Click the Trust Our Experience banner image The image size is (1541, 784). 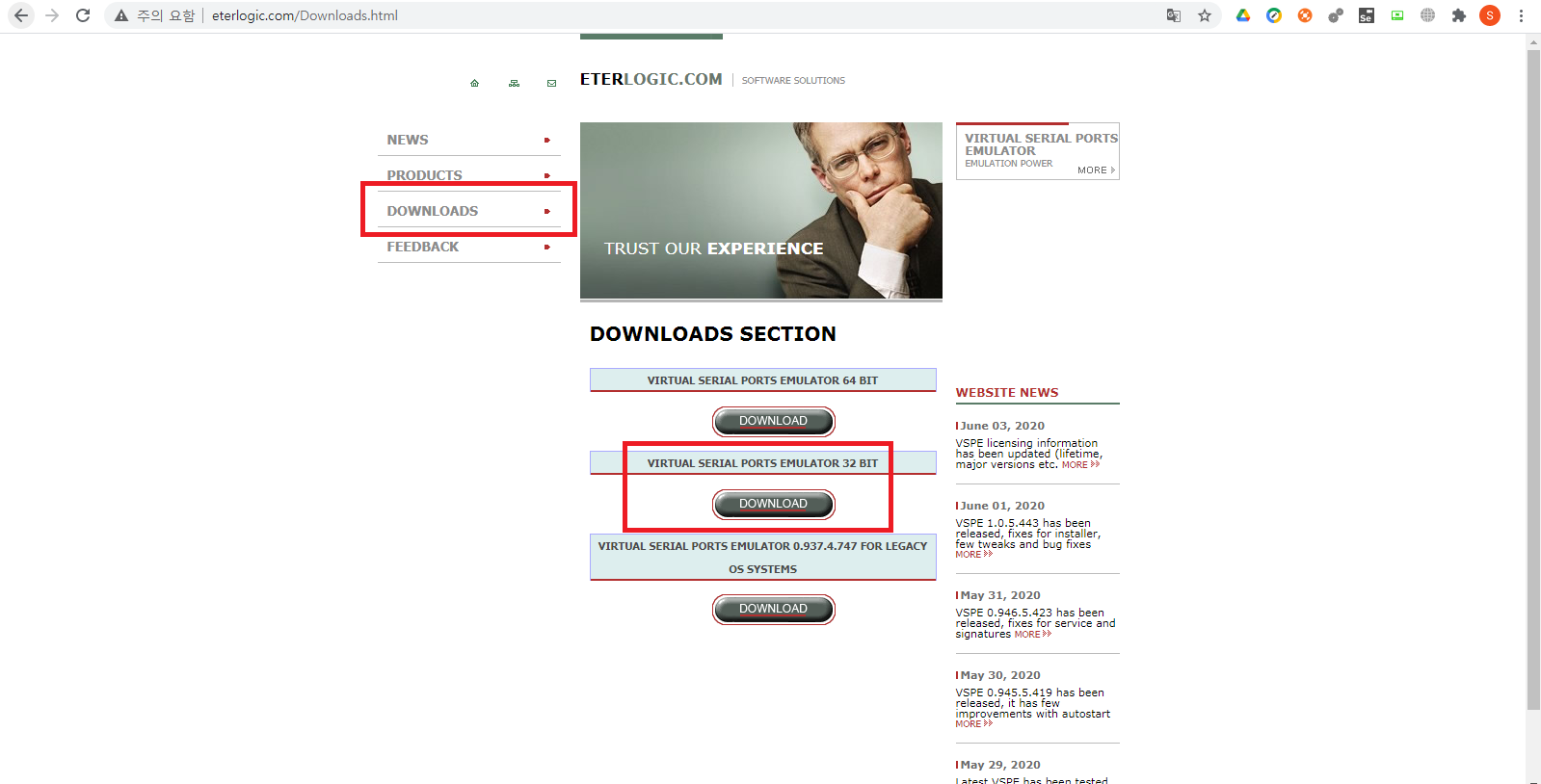click(x=761, y=211)
